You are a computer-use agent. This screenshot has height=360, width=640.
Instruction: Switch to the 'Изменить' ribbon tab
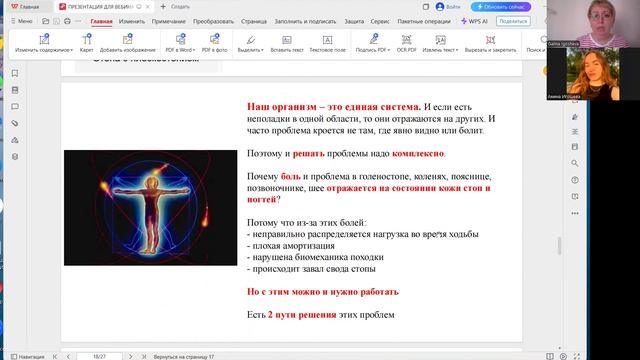(132, 21)
